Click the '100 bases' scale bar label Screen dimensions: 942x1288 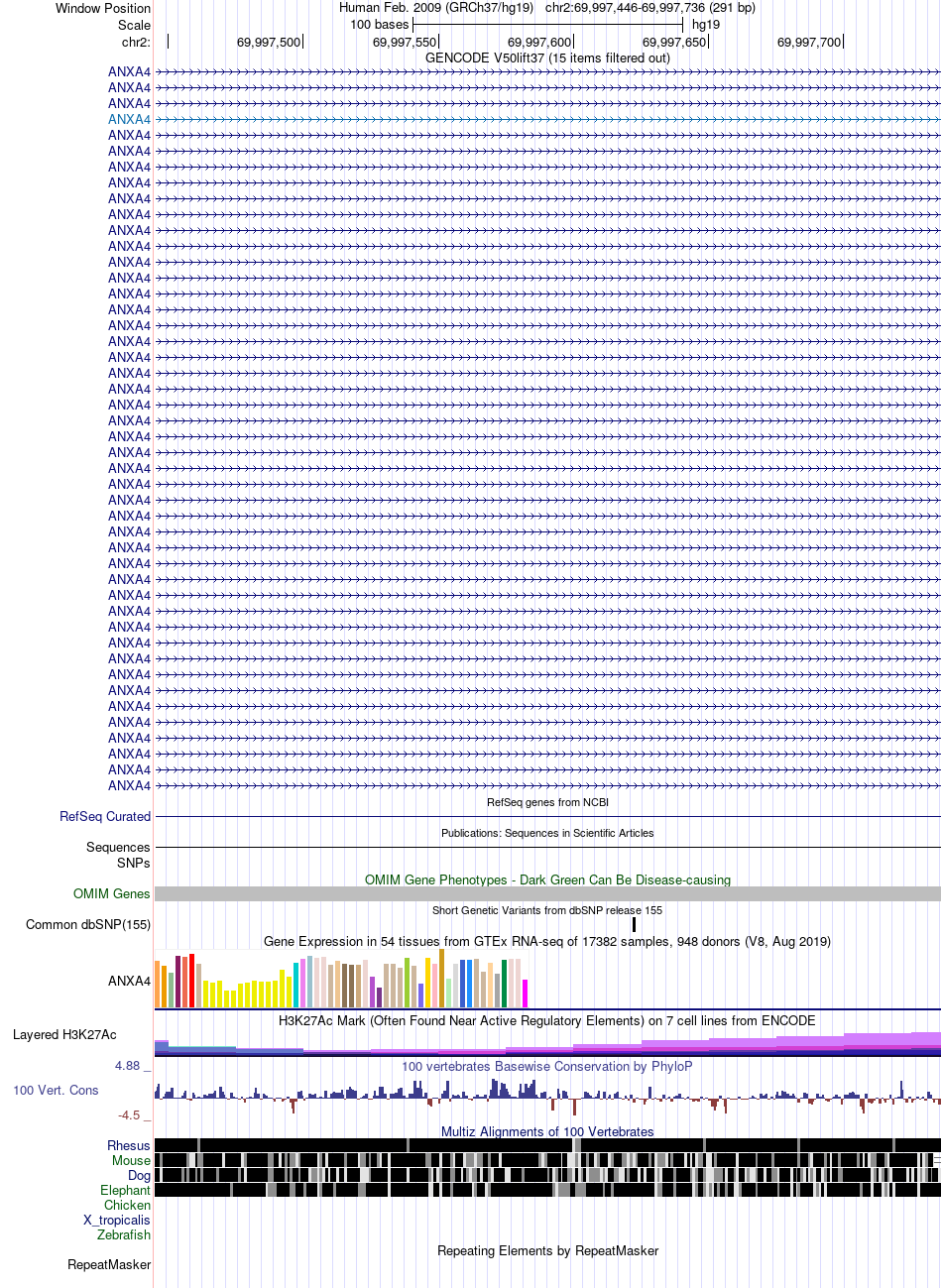point(380,26)
